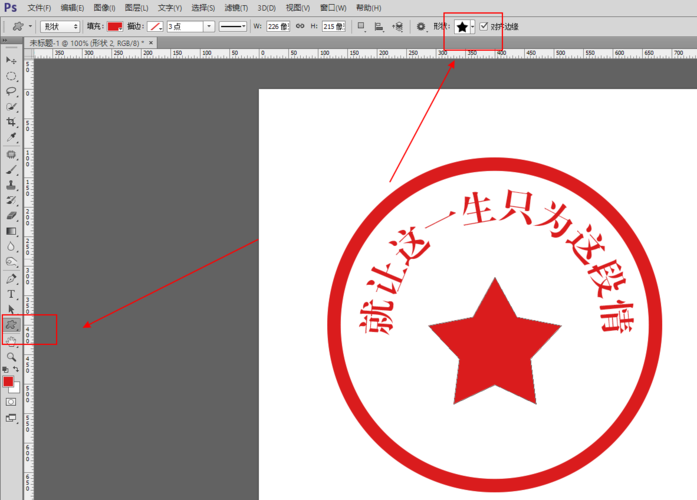Open the 文件(F) menu
Image resolution: width=697 pixels, height=500 pixels.
39,8
